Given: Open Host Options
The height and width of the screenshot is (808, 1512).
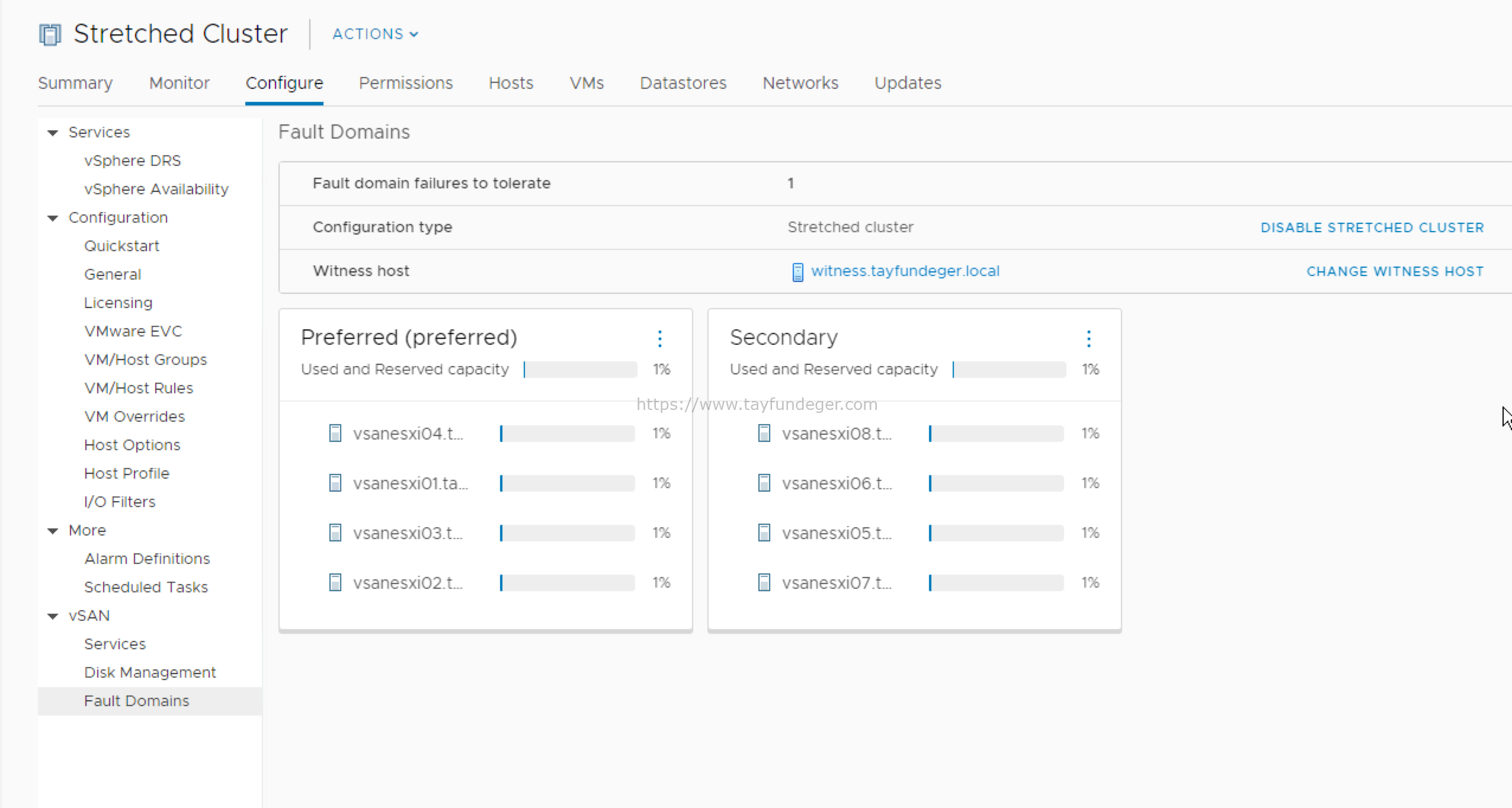Looking at the screenshot, I should [x=132, y=445].
